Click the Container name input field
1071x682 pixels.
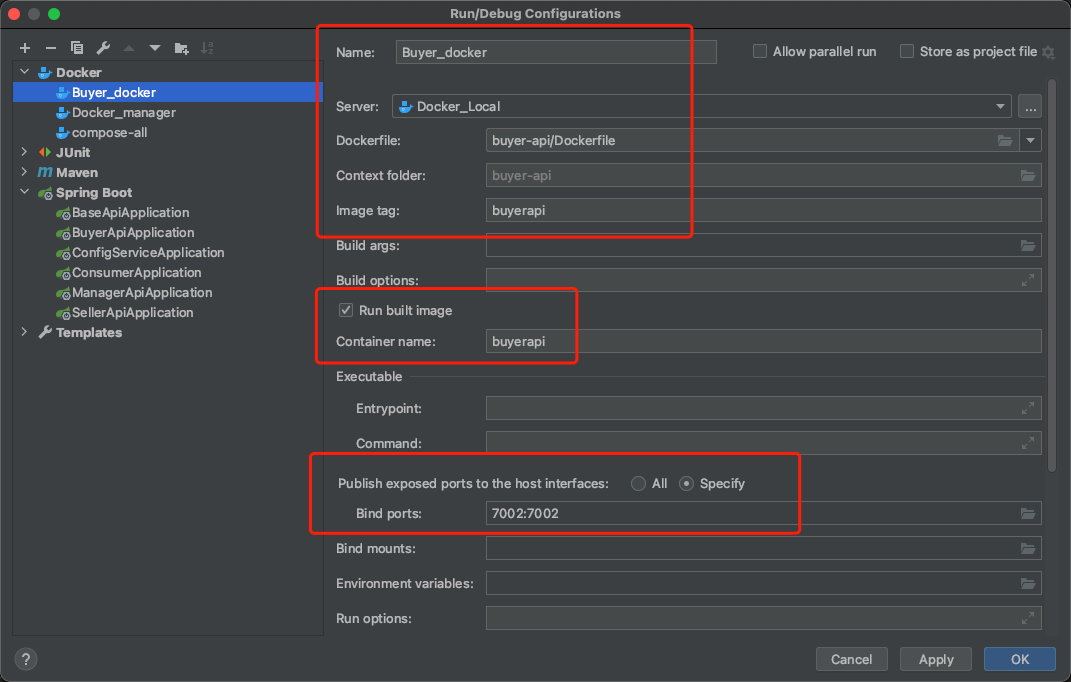[x=762, y=342]
